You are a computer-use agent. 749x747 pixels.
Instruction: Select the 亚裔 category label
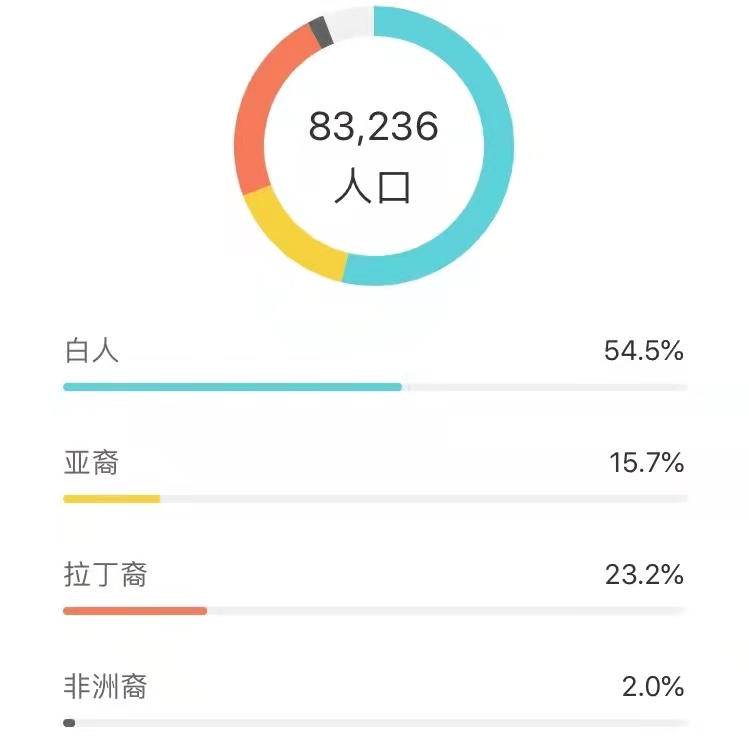[x=91, y=463]
